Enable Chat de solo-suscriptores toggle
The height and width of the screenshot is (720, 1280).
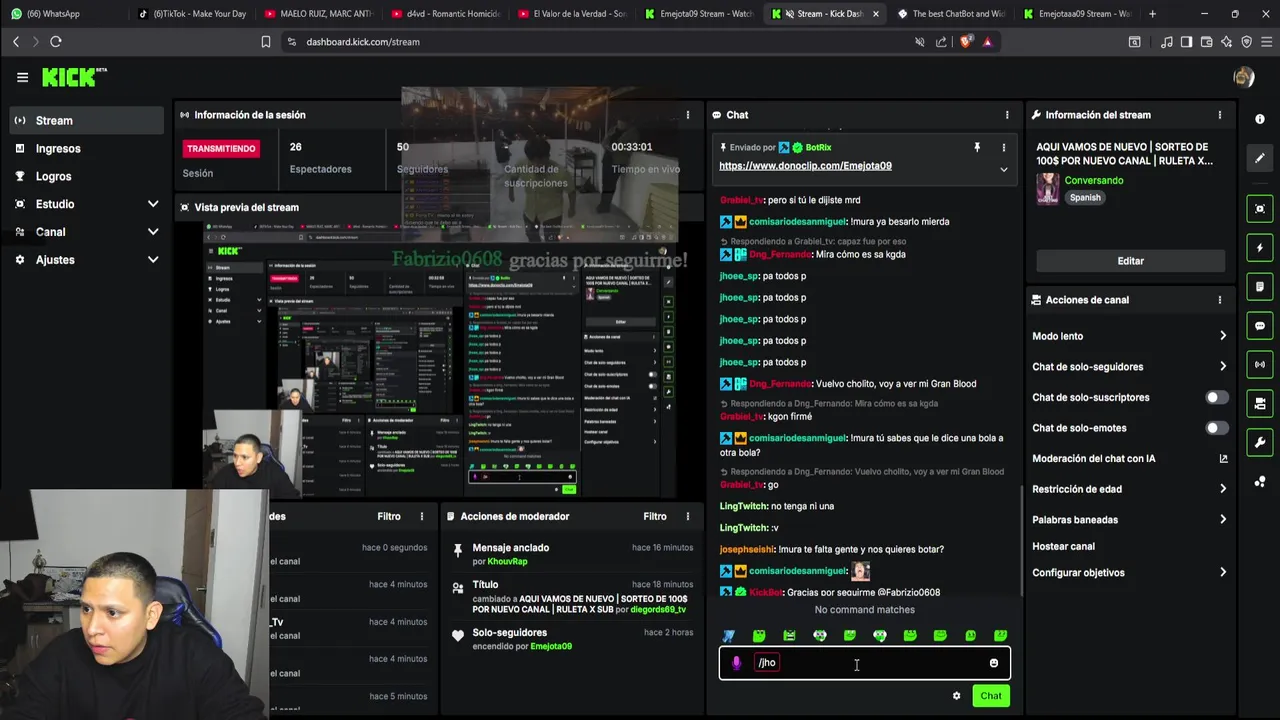click(1216, 397)
